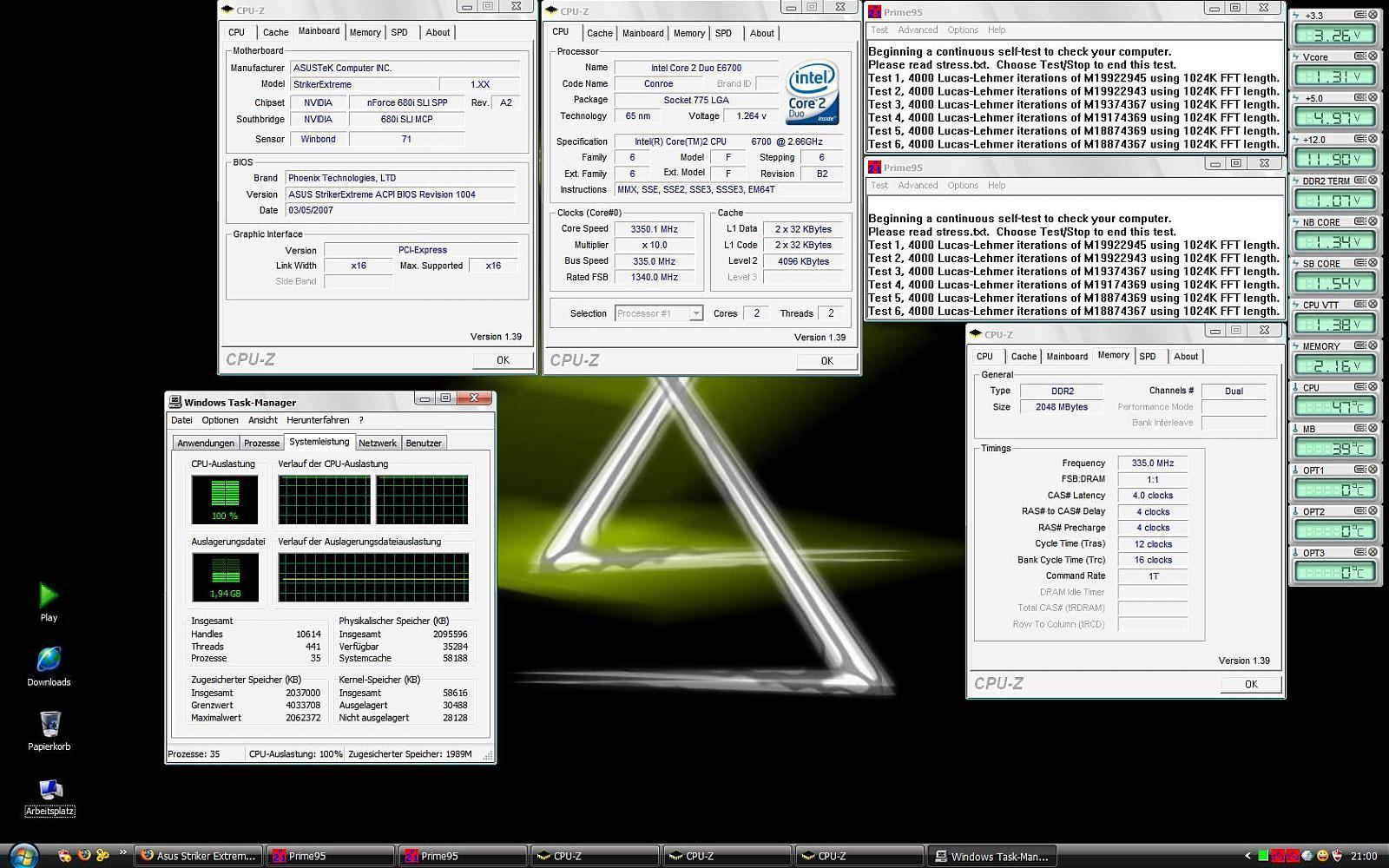Open the Ansicht menu in Task-Manager
Viewport: 1389px width, 868px height.
tap(263, 420)
